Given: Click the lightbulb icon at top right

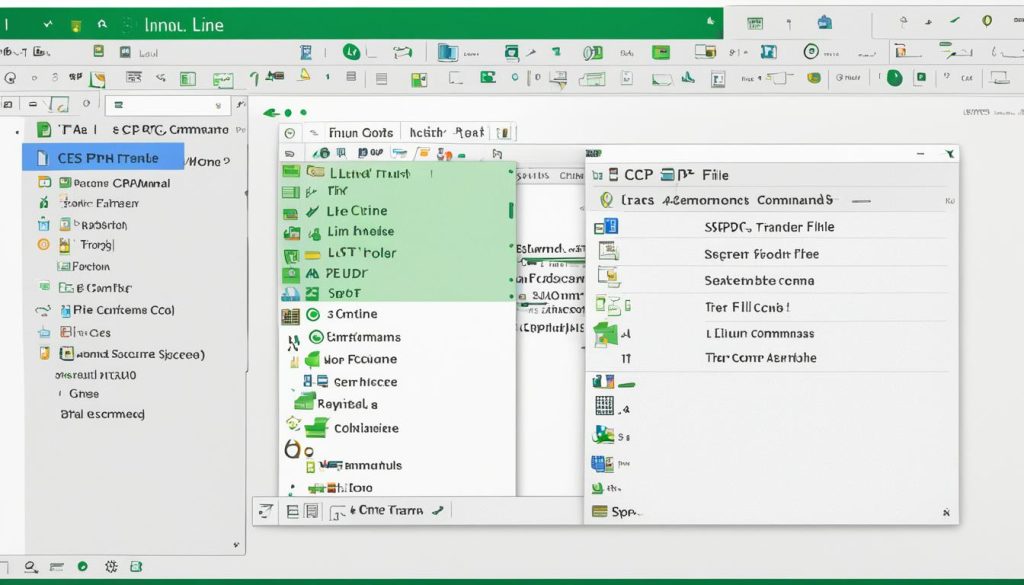Looking at the screenshot, I should 987,22.
